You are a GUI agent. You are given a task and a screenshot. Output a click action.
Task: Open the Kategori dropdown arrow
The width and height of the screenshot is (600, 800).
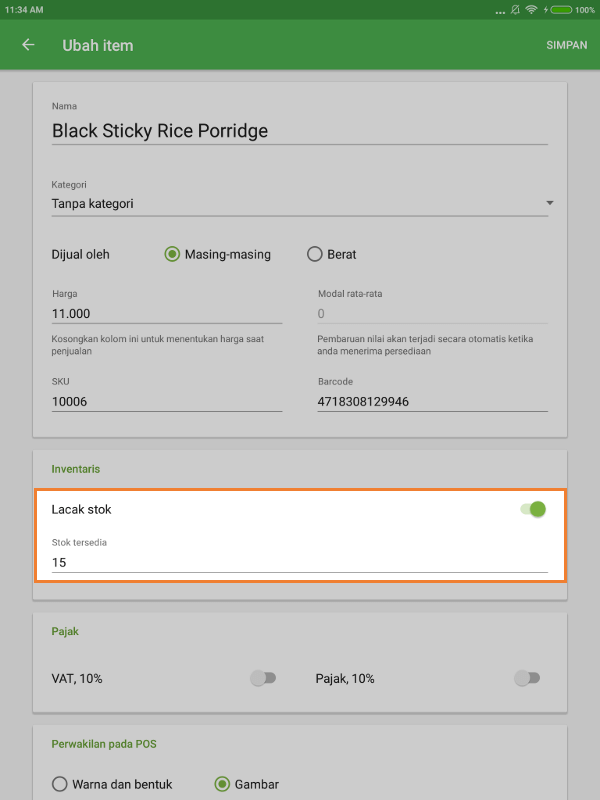coord(549,203)
